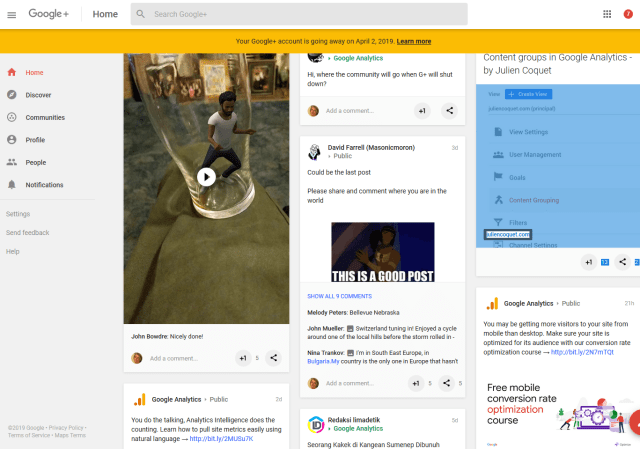640x449 pixels.
Task: Open the bit.ly/2N7mTQt link
Action: tap(582, 352)
